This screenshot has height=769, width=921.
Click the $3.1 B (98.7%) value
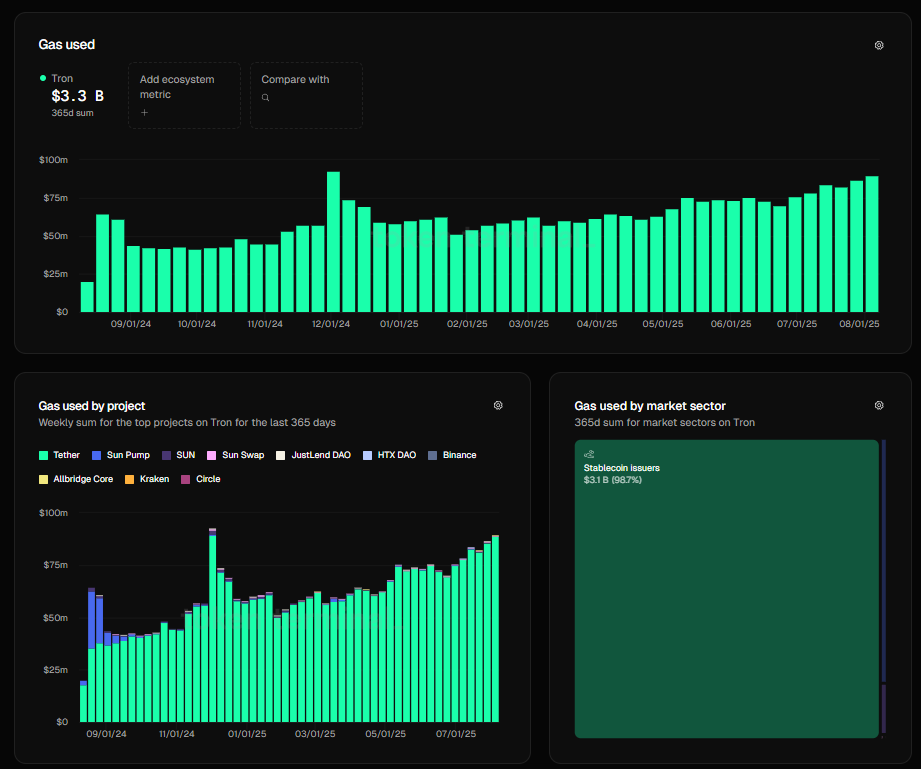point(613,480)
